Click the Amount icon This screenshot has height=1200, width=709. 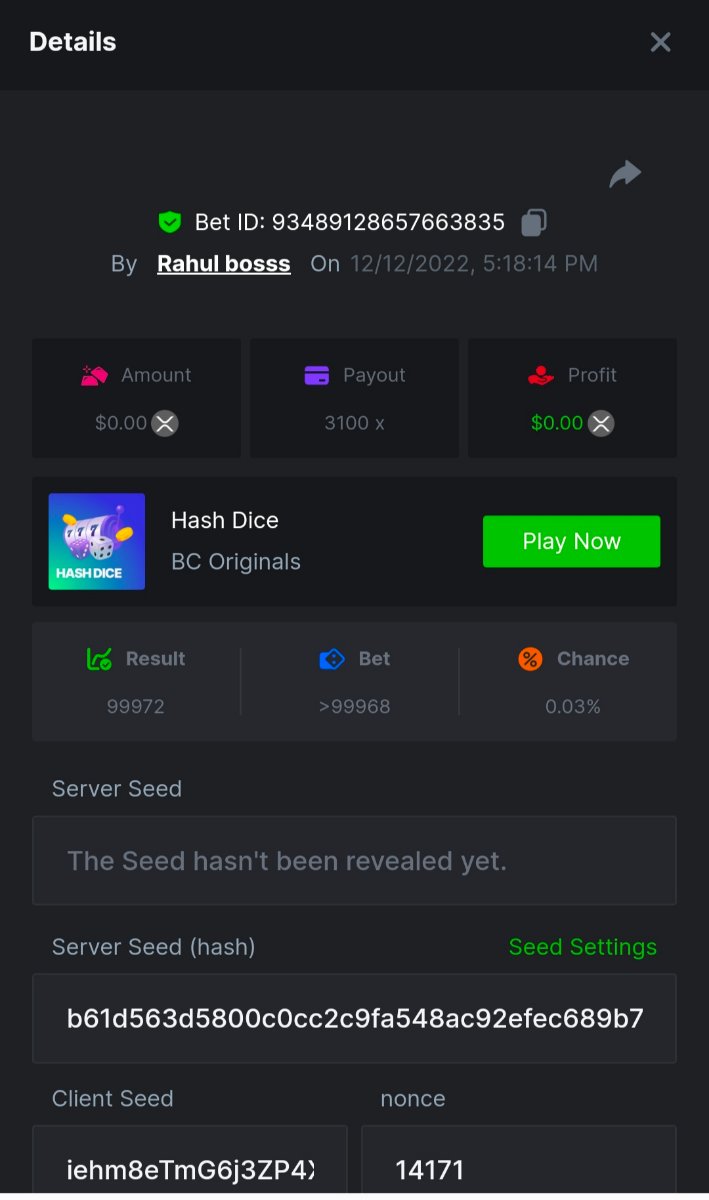[95, 376]
